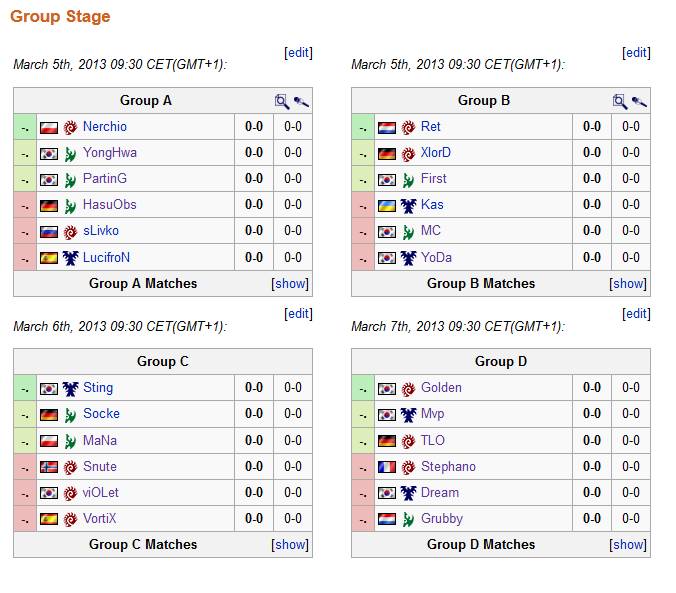Click the Terran race icon beside LucifroN
Screen dimensions: 676x593
(x=70, y=257)
